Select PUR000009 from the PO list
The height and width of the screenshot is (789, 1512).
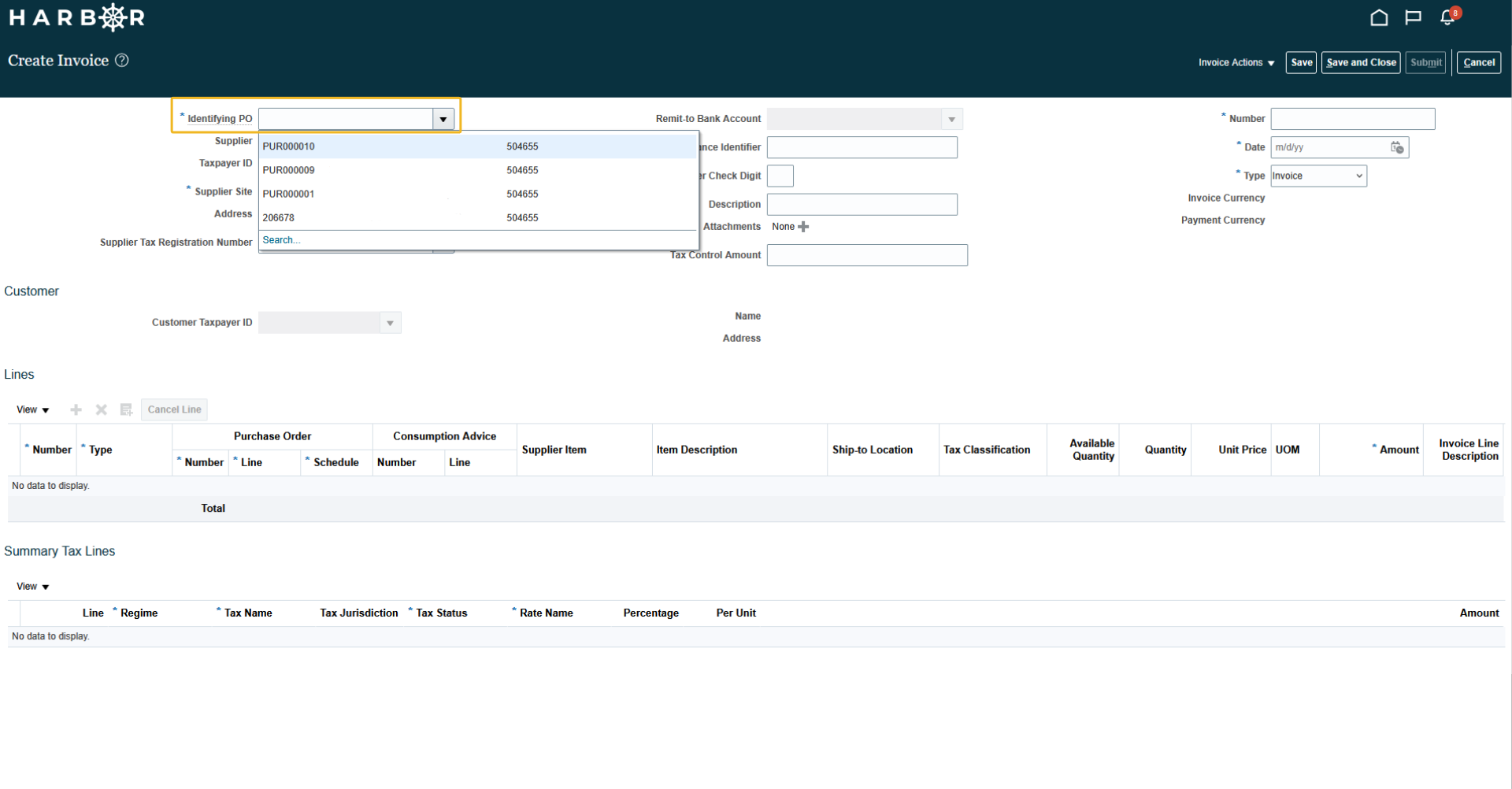[478, 170]
